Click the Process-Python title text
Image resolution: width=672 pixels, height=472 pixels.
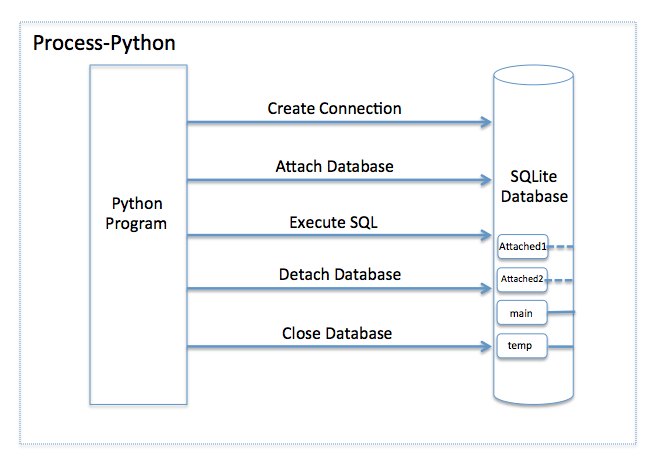click(x=104, y=43)
